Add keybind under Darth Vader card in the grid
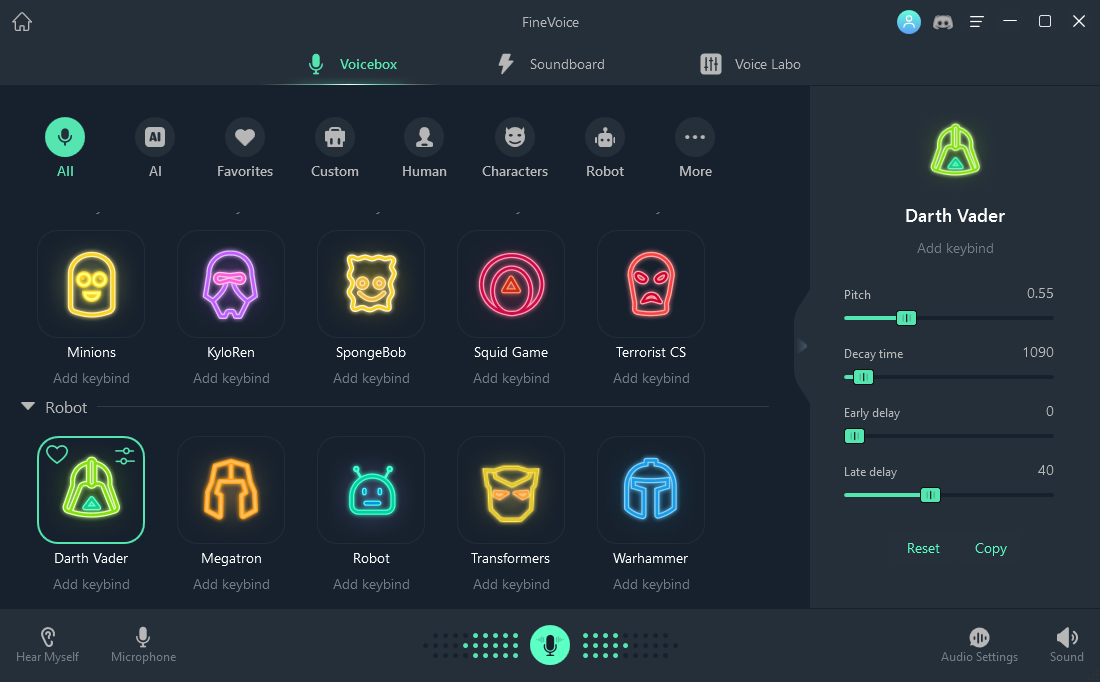The height and width of the screenshot is (682, 1100). (x=91, y=584)
